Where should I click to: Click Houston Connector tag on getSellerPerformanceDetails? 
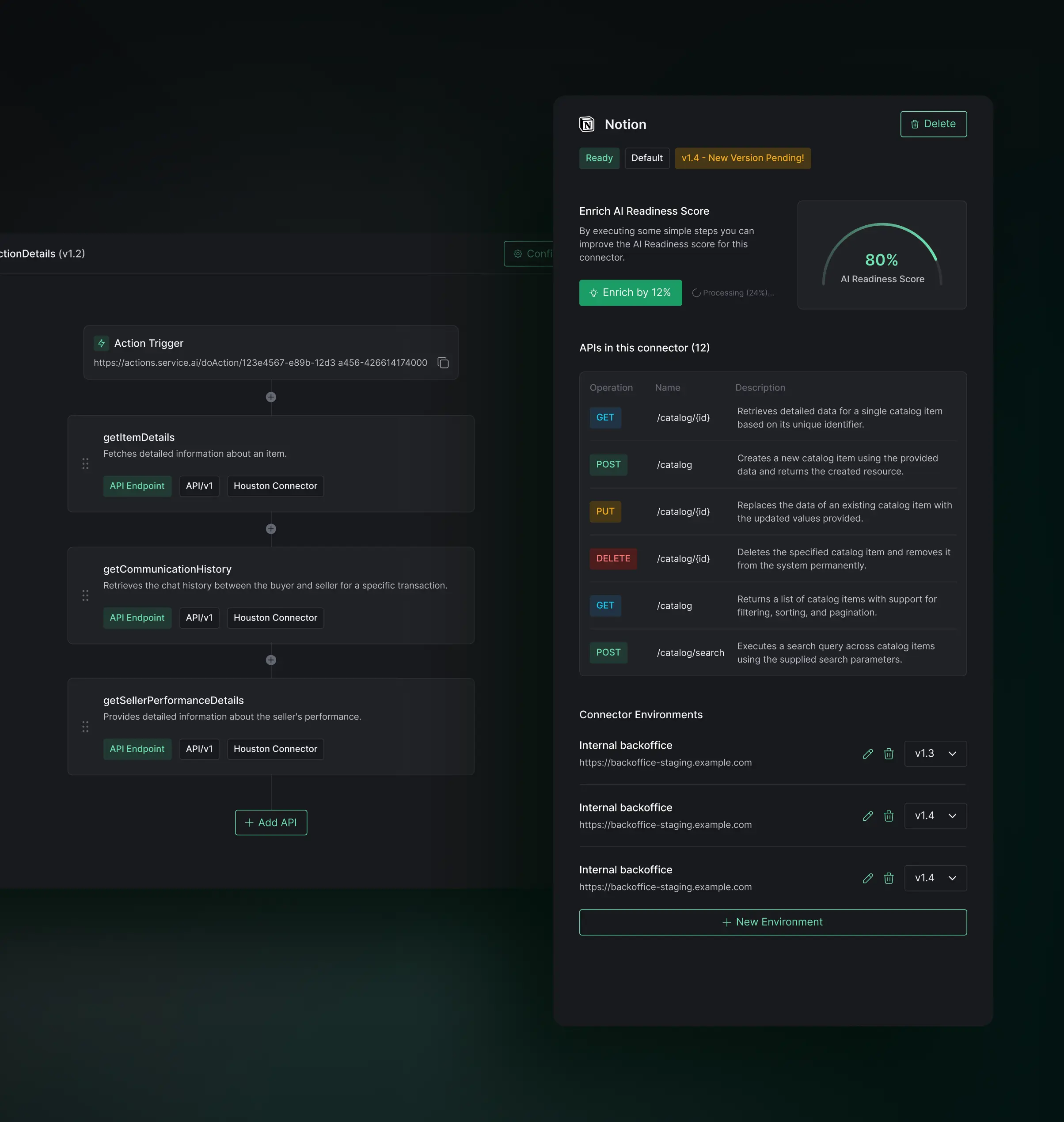(276, 749)
